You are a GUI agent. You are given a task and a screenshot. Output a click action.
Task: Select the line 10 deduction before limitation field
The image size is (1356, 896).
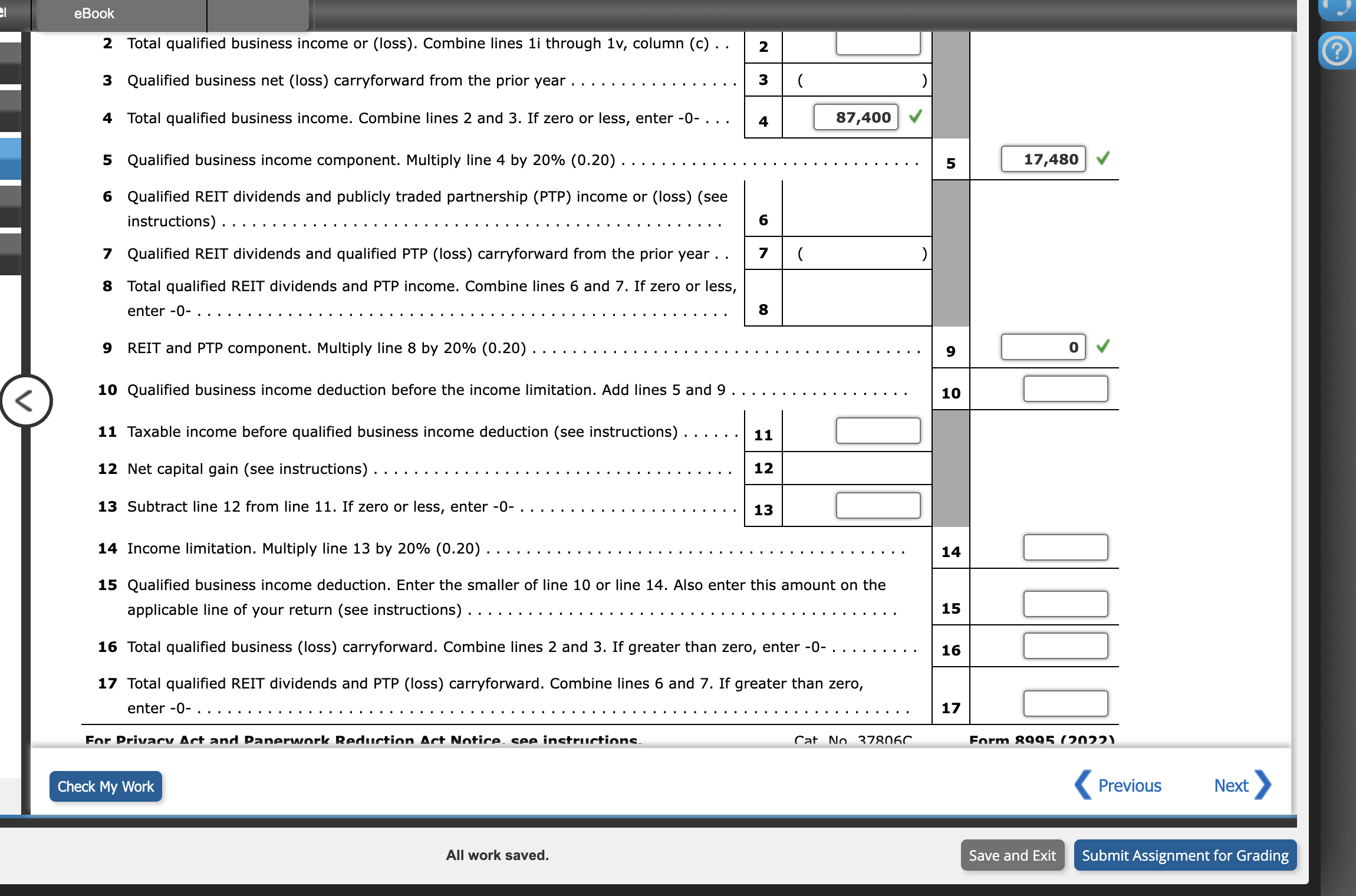[1065, 388]
